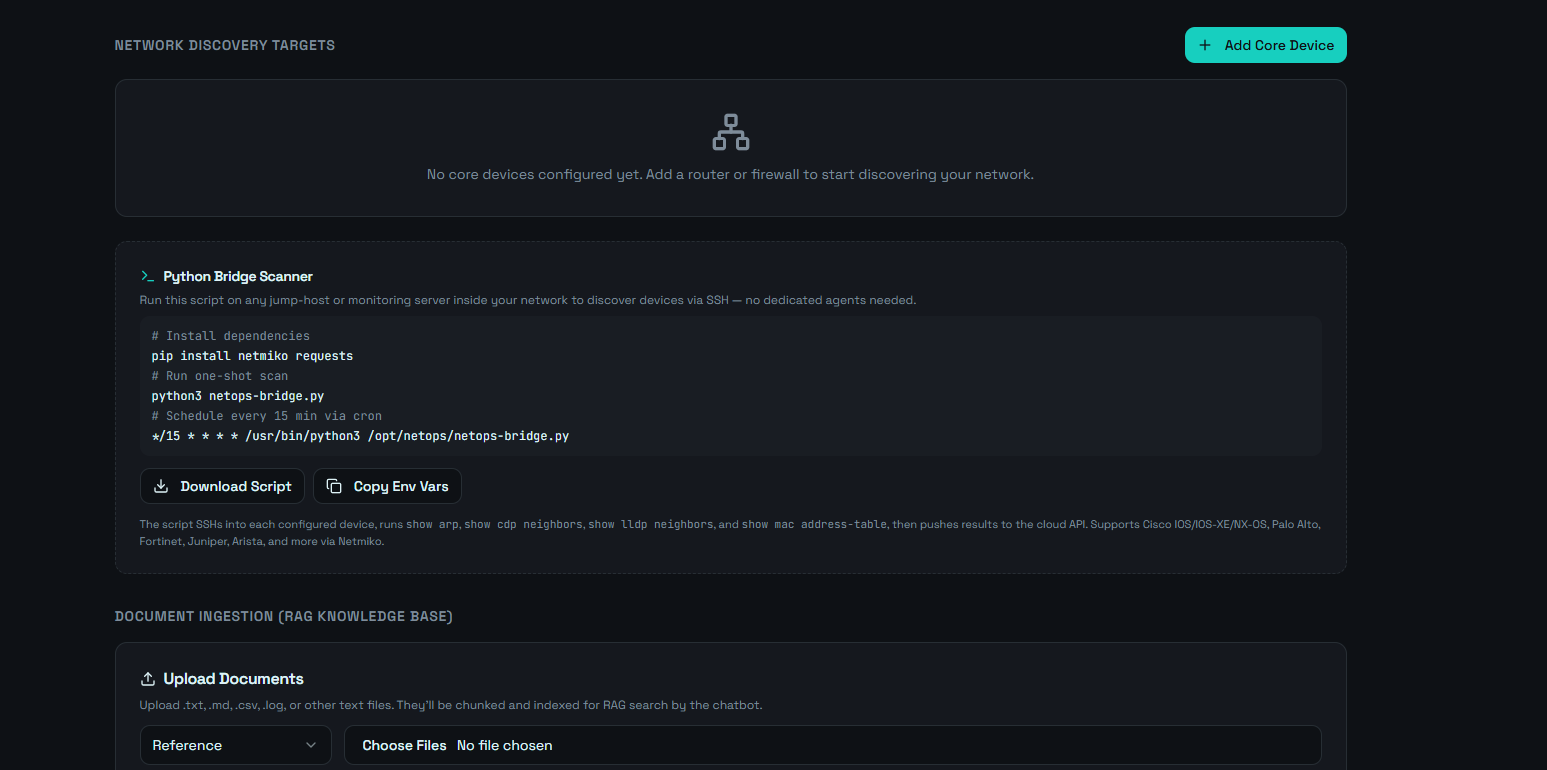
Task: Click the show mac address-table inline code text
Action: 817,523
